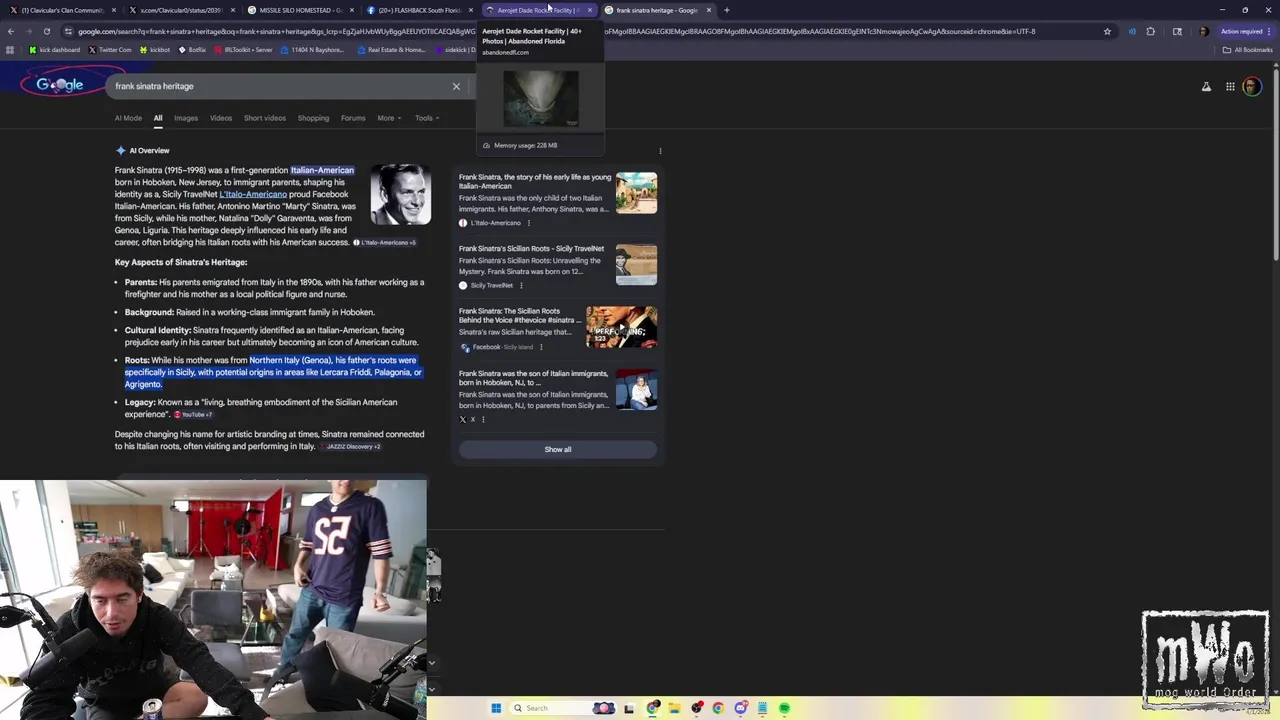The image size is (1280, 720).
Task: Open Spotify from the taskbar
Action: [x=784, y=708]
